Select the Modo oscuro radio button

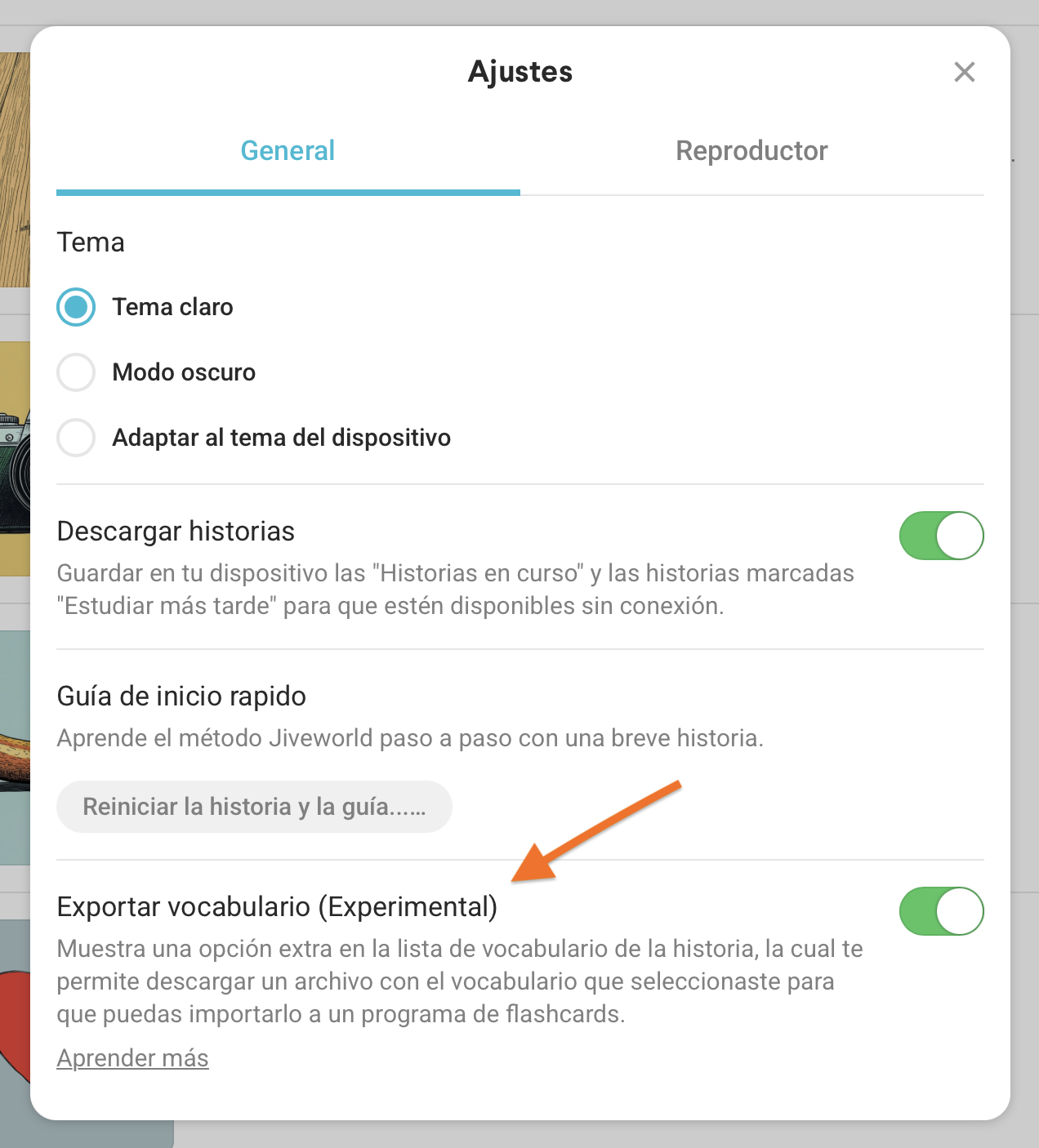pos(76,372)
